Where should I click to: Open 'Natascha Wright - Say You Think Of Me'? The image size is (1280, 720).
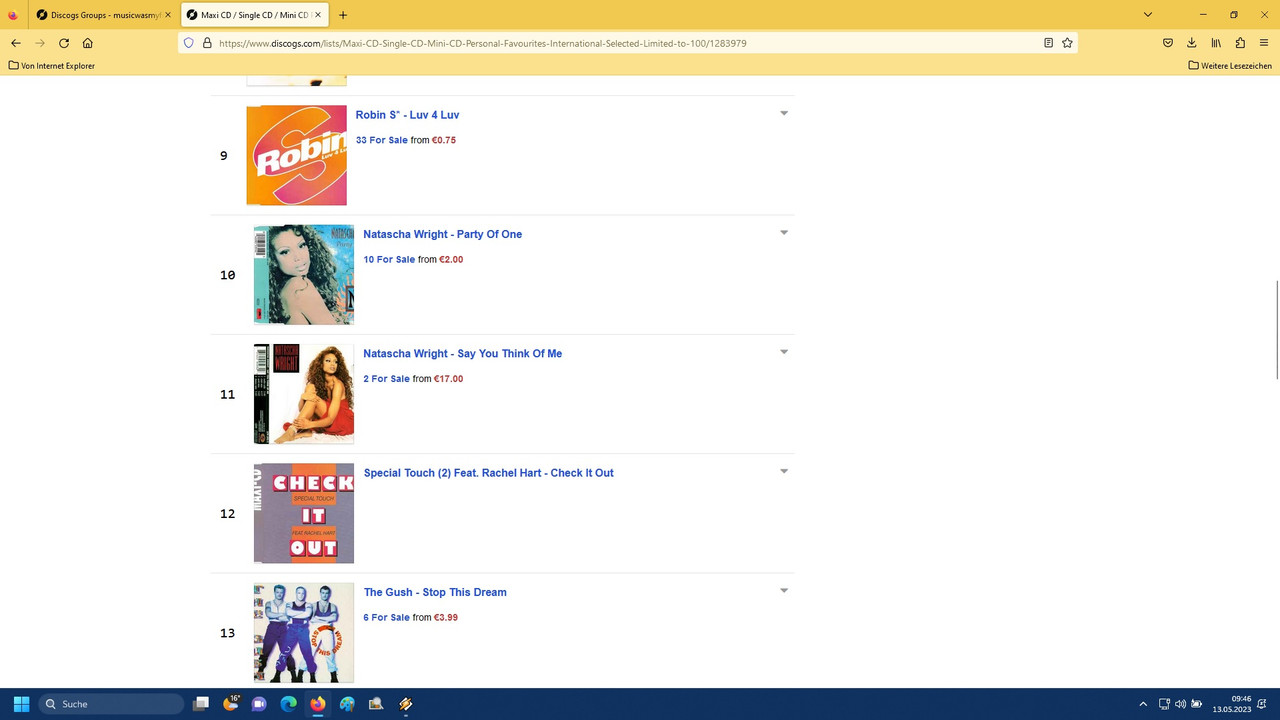[462, 353]
